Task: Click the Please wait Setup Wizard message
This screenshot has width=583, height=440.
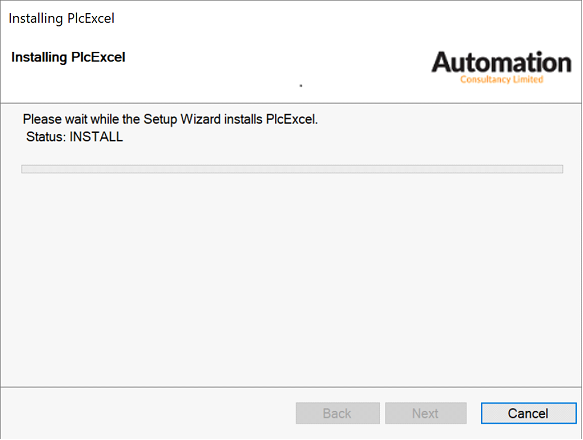Action: coord(170,119)
